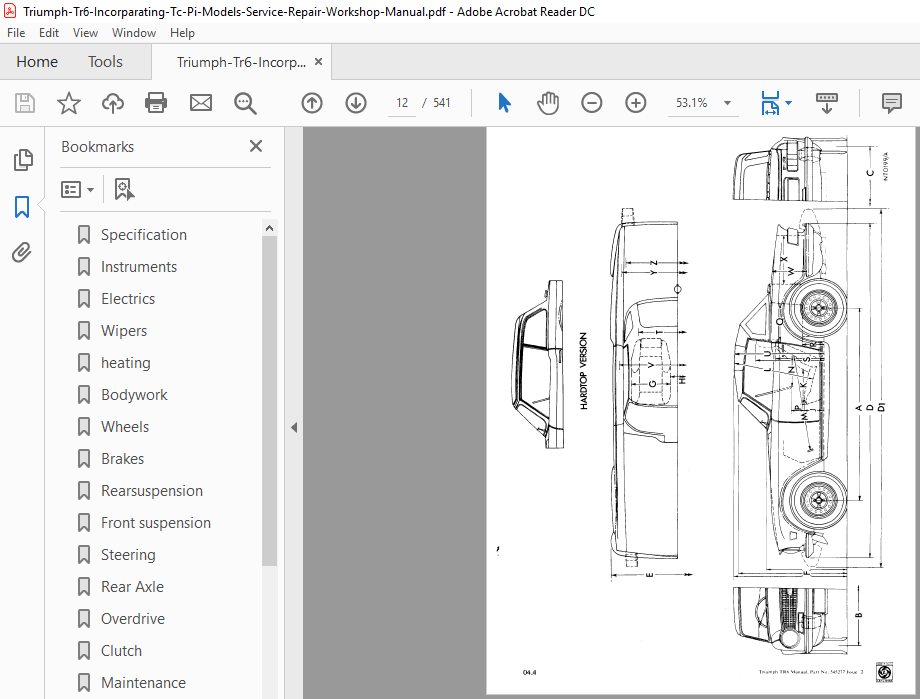Open the Help menu
Viewport: 920px width, 699px height.
coord(182,33)
